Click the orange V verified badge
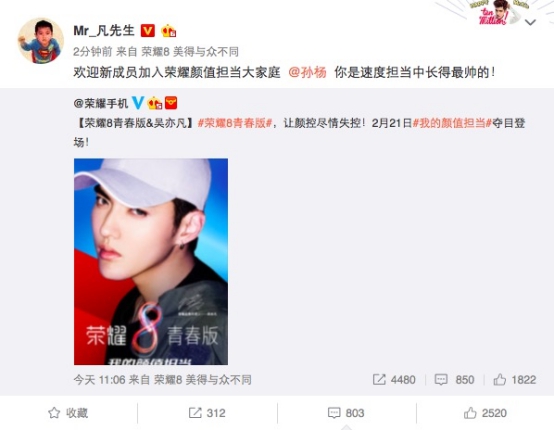 coord(148,31)
